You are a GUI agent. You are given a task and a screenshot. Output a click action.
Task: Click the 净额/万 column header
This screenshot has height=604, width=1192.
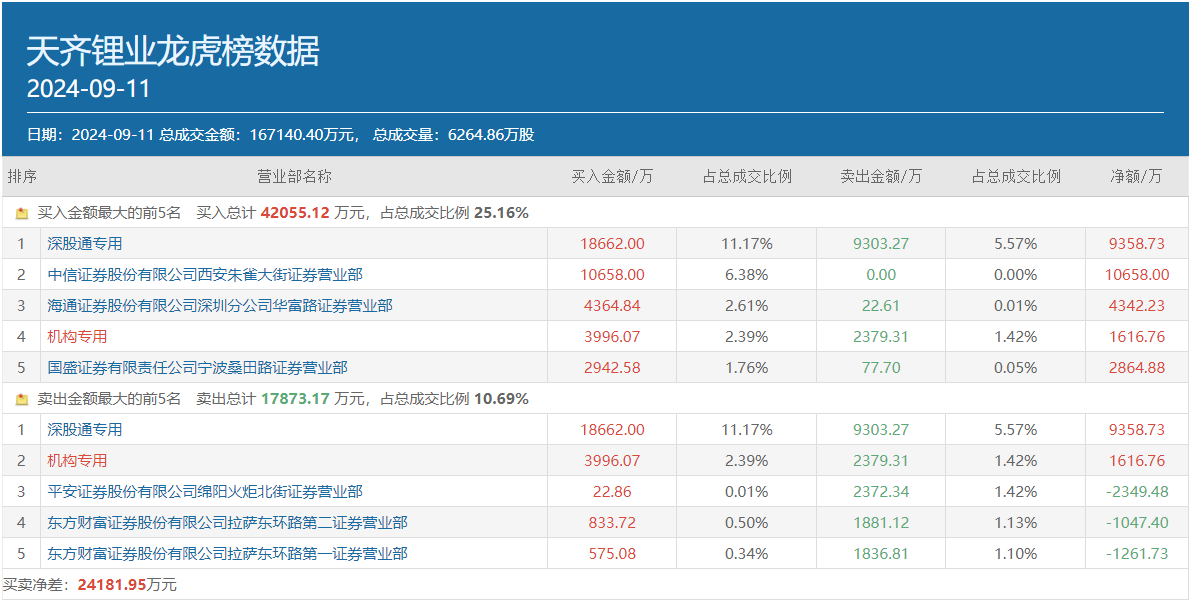point(1137,177)
